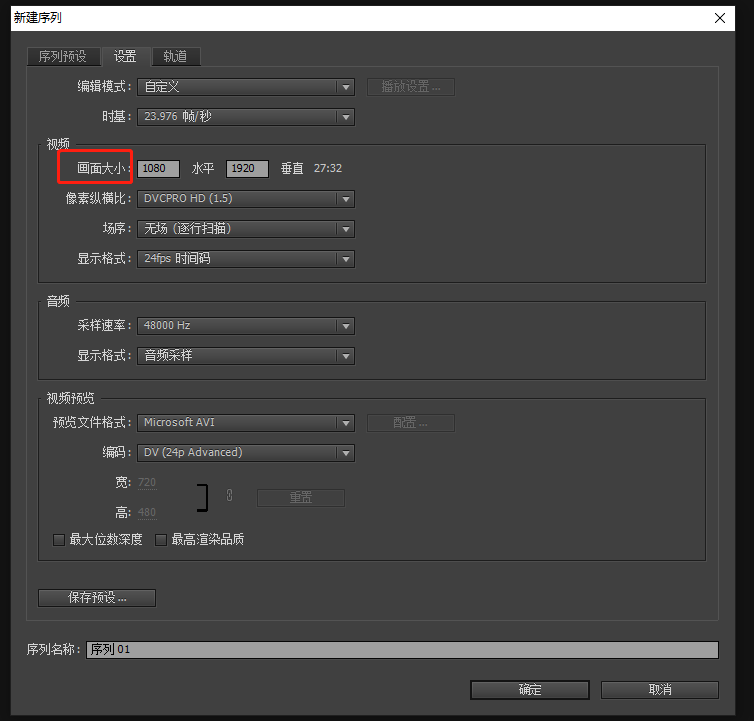Image resolution: width=754 pixels, height=721 pixels.
Task: Select the 设置 tab
Action: 125,57
